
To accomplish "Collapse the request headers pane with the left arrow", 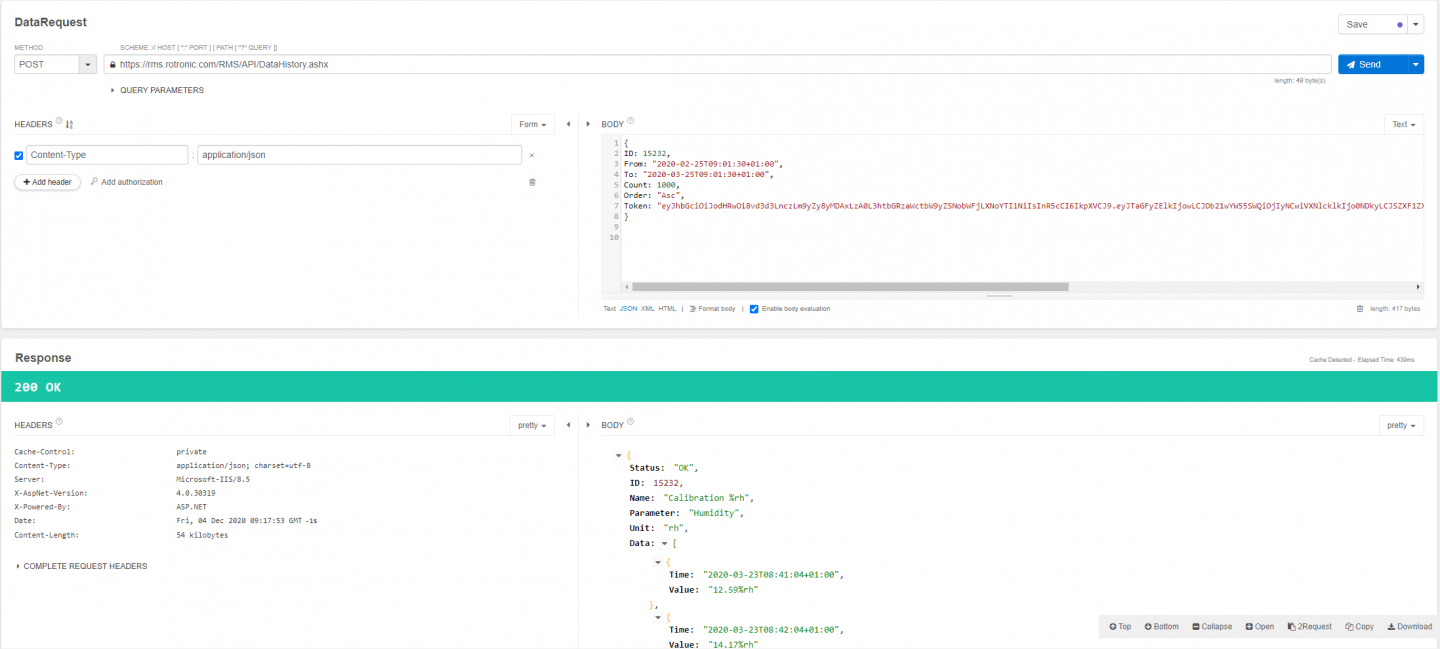I will (569, 124).
